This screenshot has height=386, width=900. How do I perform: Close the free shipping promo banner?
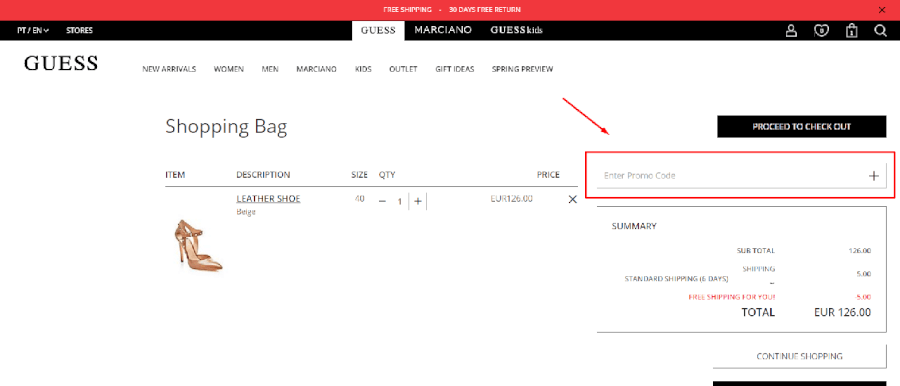tap(882, 10)
